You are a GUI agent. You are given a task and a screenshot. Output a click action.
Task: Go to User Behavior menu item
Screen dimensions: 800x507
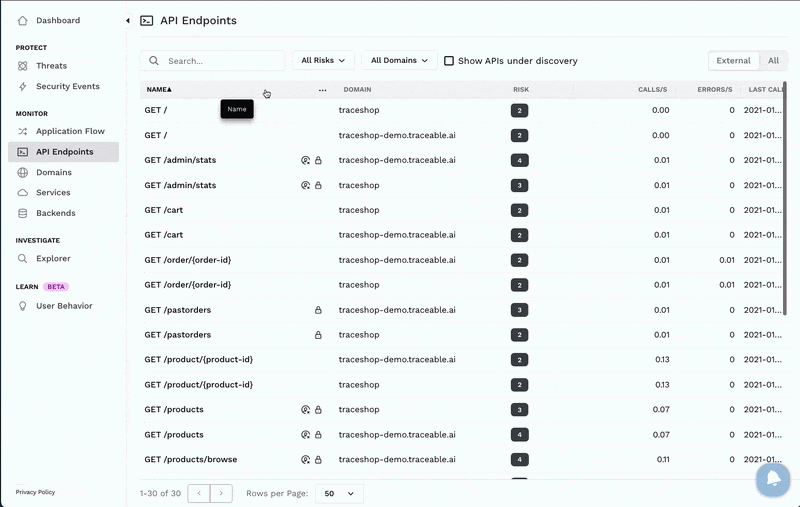pyautogui.click(x=64, y=306)
